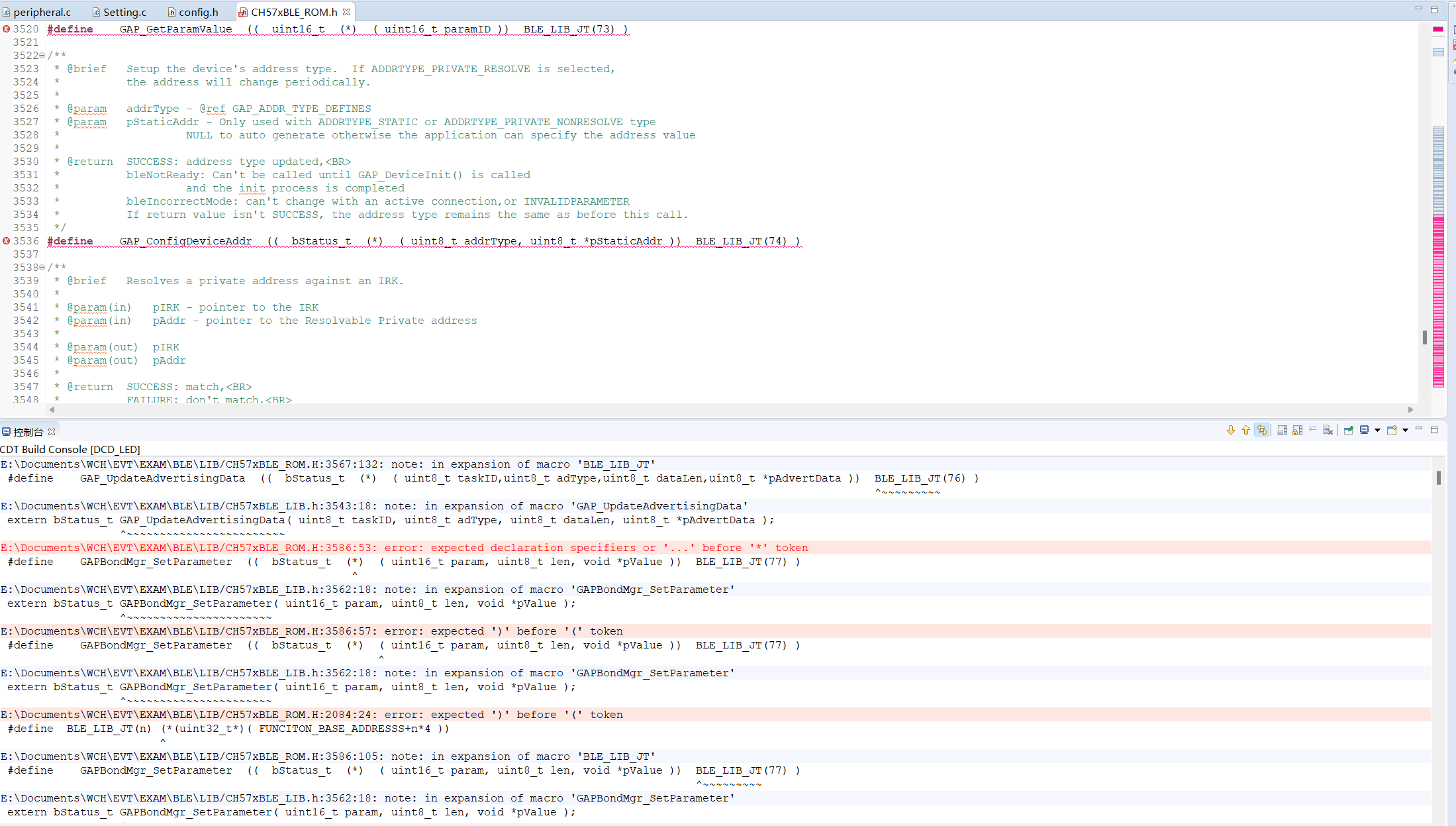The width and height of the screenshot is (1456, 826).
Task: Click the open console icon
Action: pos(1392,431)
